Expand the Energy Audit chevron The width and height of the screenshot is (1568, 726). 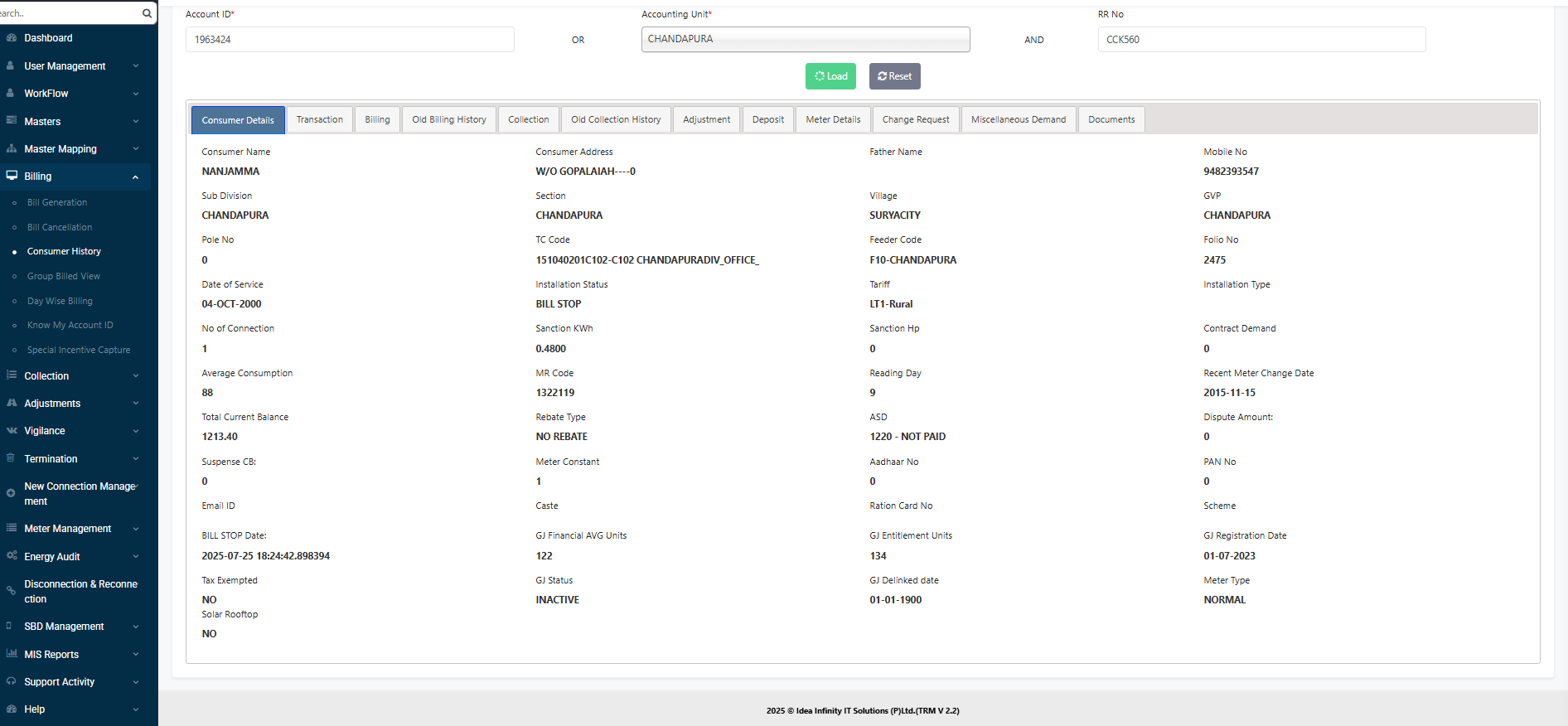click(136, 557)
